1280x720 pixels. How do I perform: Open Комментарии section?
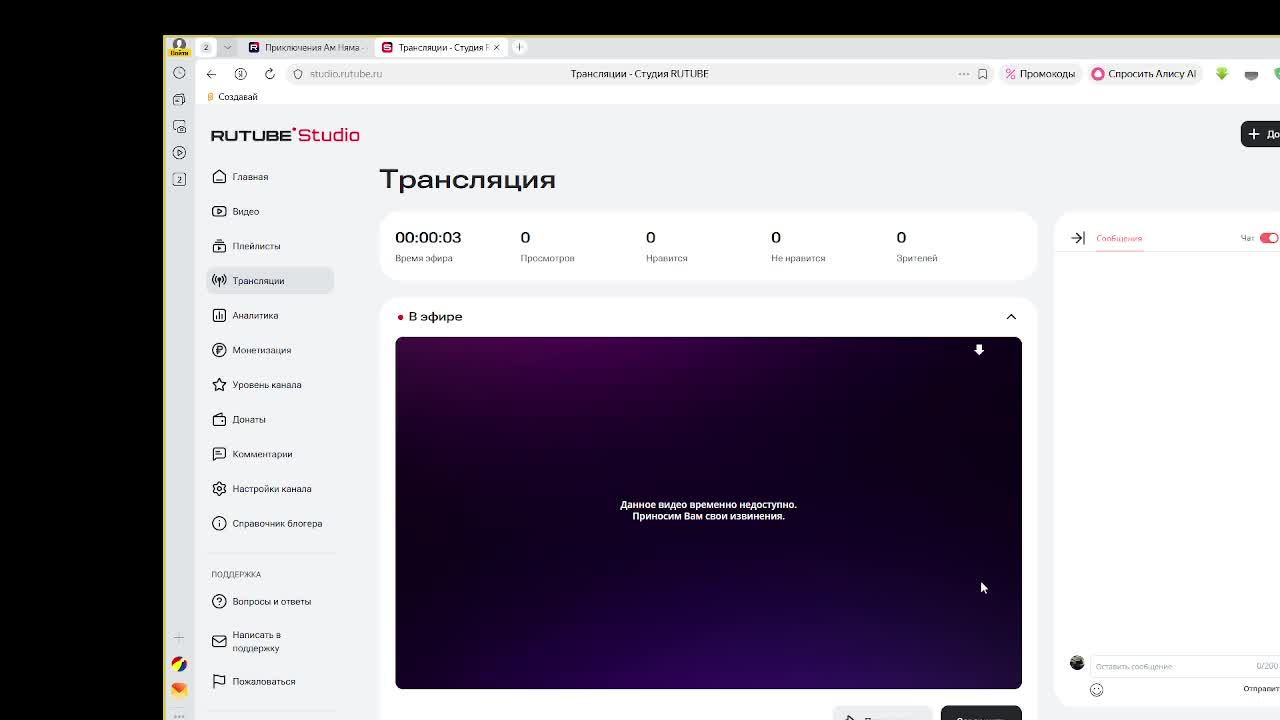tap(262, 454)
